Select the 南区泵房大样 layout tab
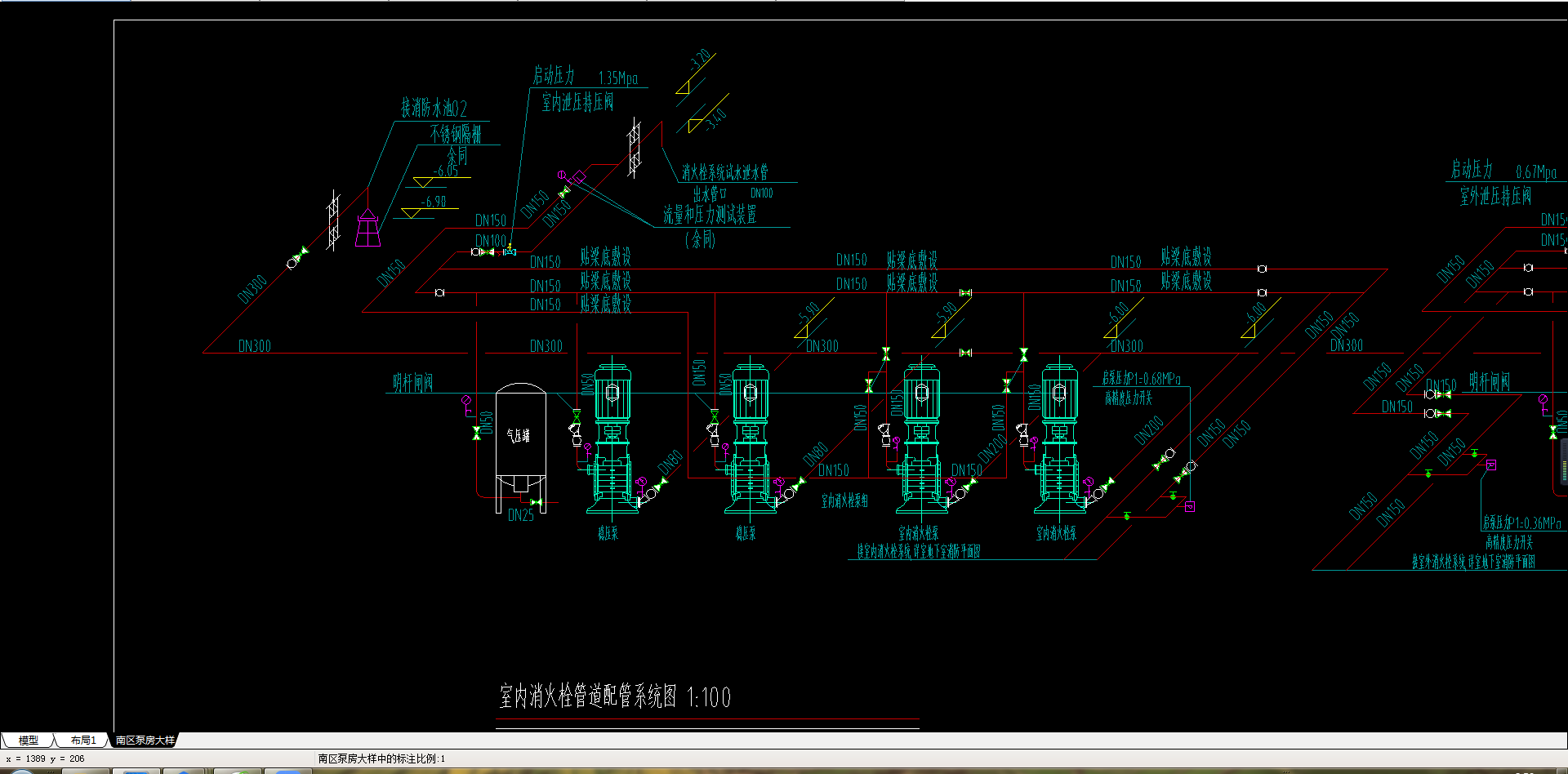The width and height of the screenshot is (1568, 774). [x=145, y=741]
